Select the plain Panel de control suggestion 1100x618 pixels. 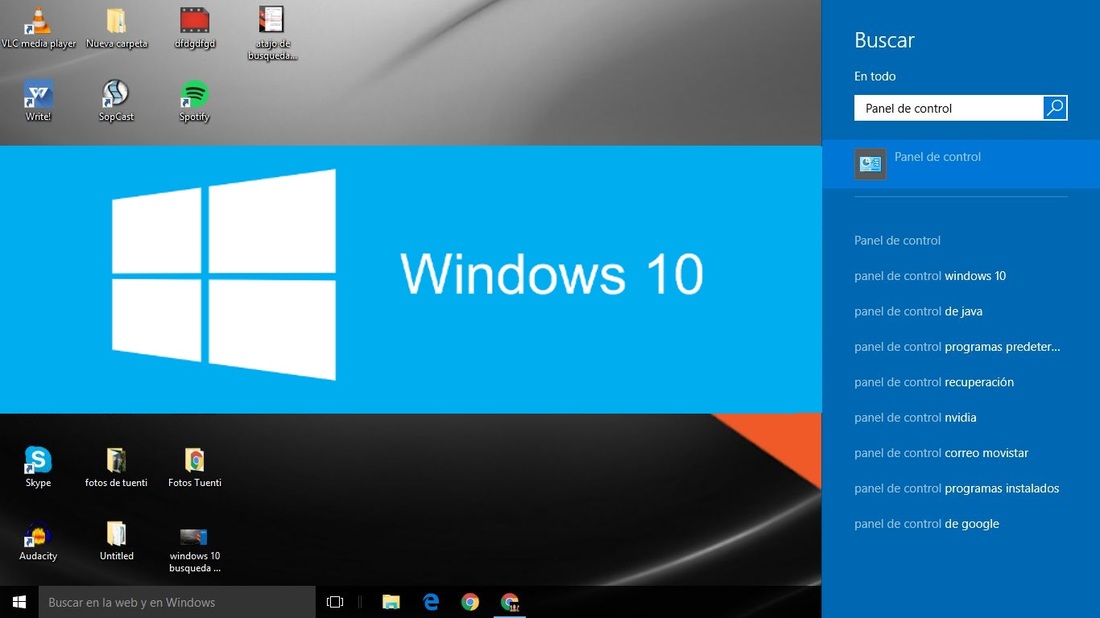(897, 240)
